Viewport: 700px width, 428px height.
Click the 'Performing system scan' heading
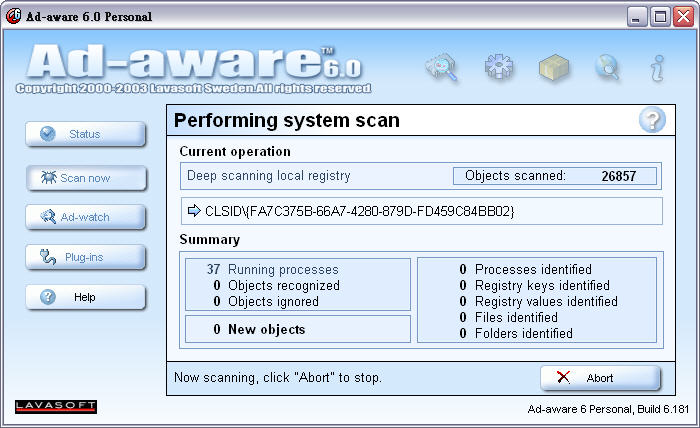pyautogui.click(x=287, y=121)
